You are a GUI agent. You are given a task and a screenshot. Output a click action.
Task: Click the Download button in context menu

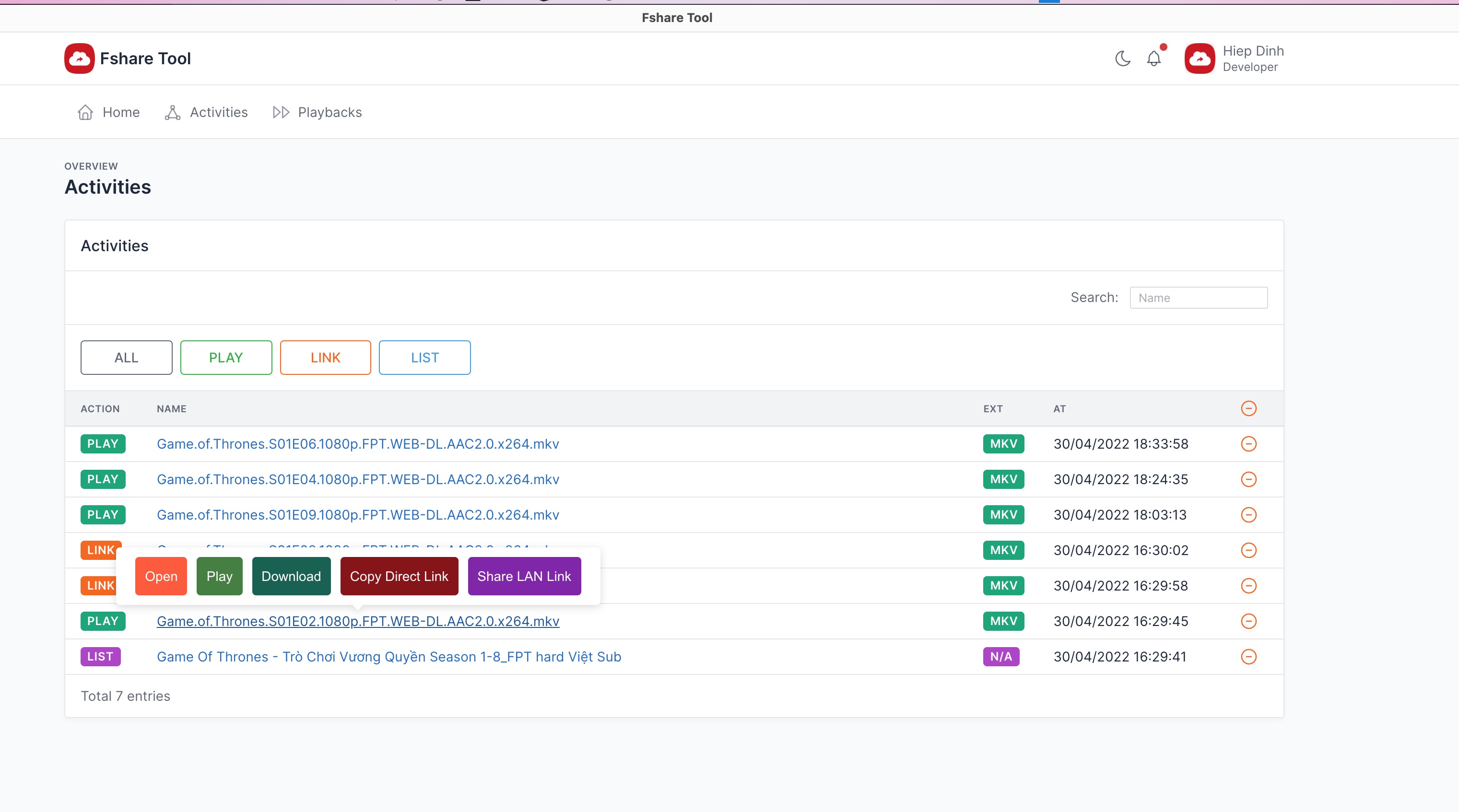(291, 576)
